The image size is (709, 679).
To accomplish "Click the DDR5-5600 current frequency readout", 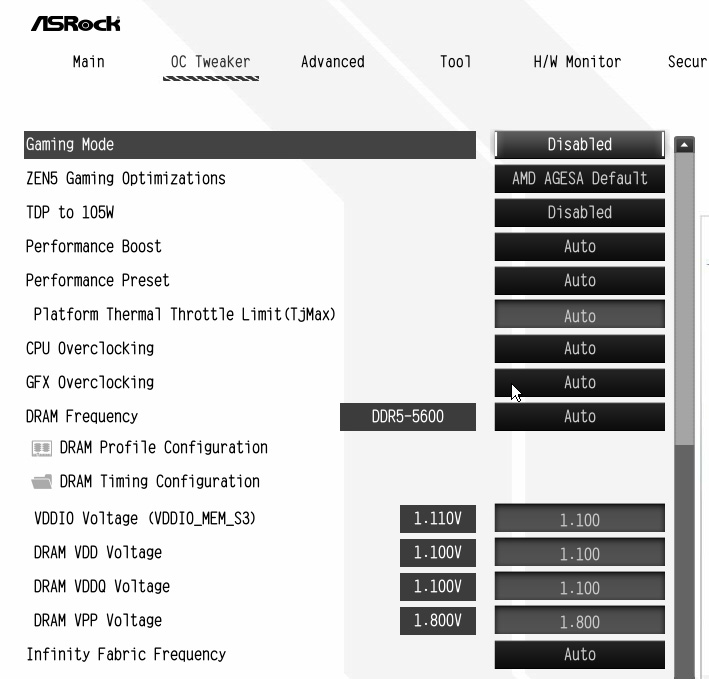I will tap(408, 417).
